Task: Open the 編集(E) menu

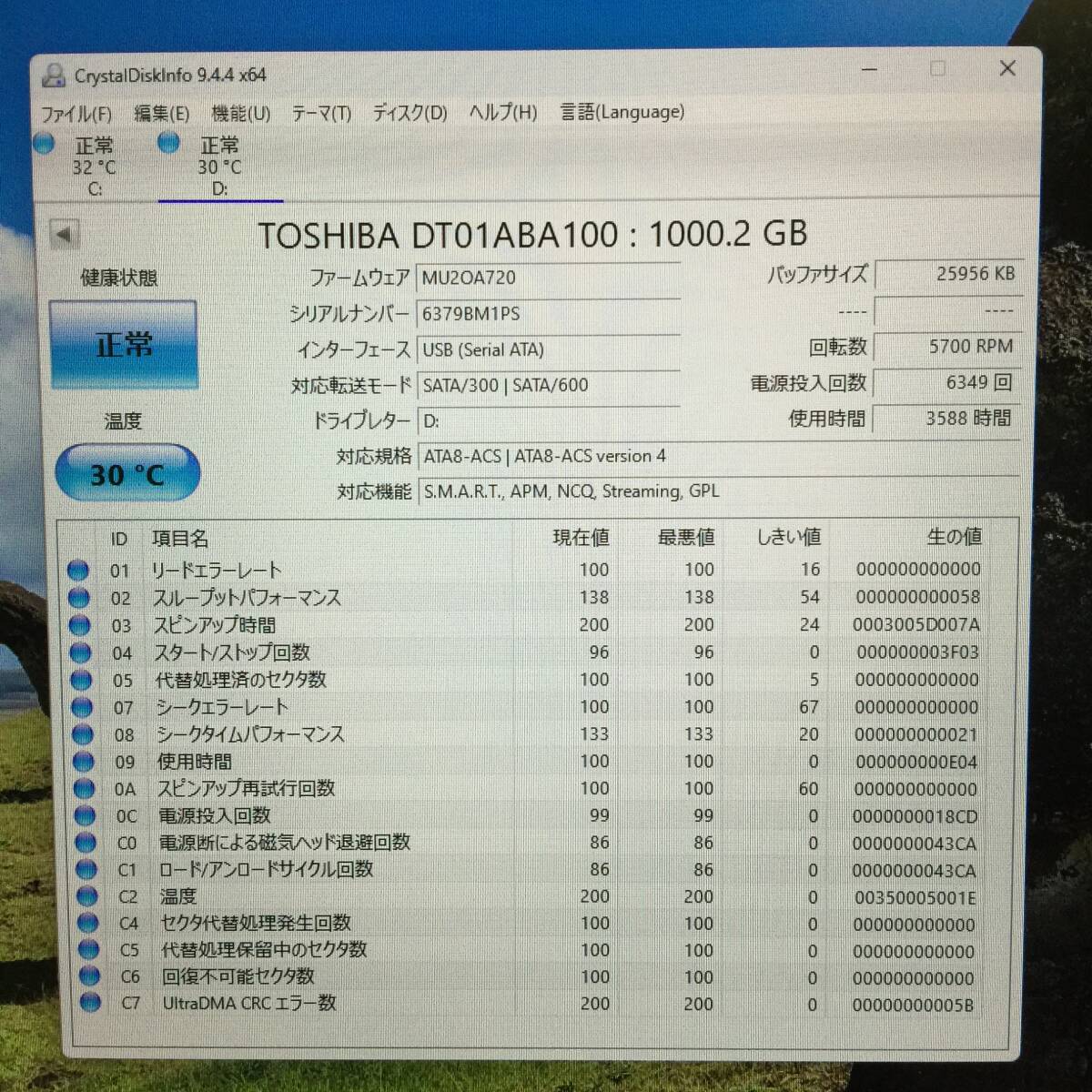Action: coord(162,114)
